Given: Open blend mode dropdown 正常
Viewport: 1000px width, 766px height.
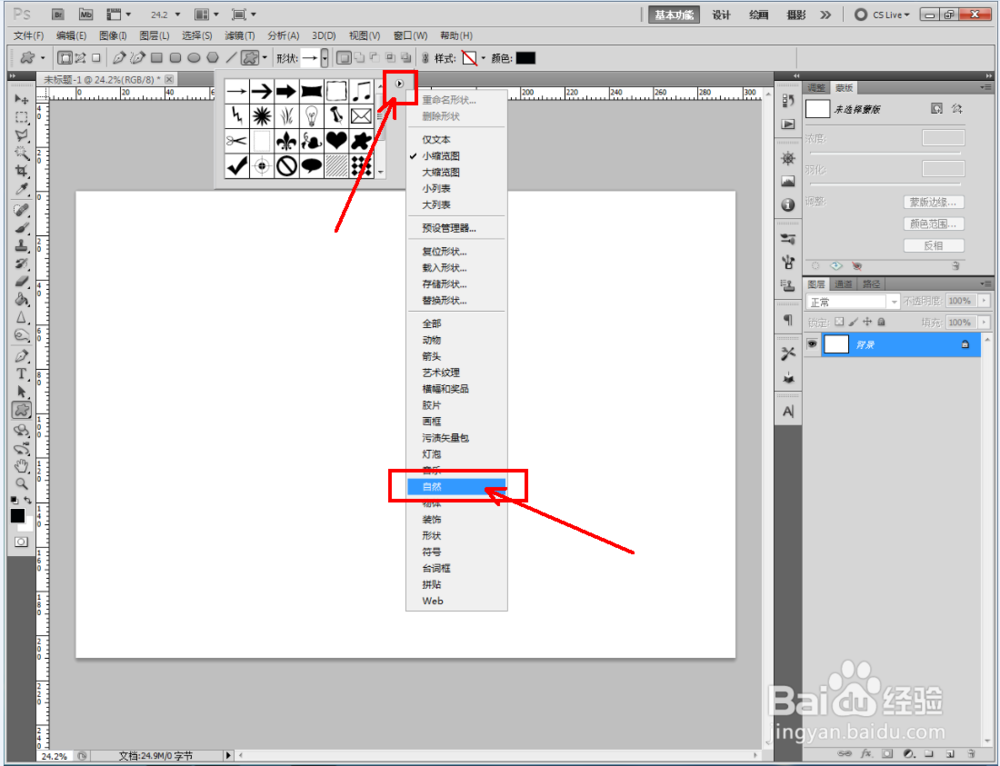Looking at the screenshot, I should pyautogui.click(x=853, y=302).
